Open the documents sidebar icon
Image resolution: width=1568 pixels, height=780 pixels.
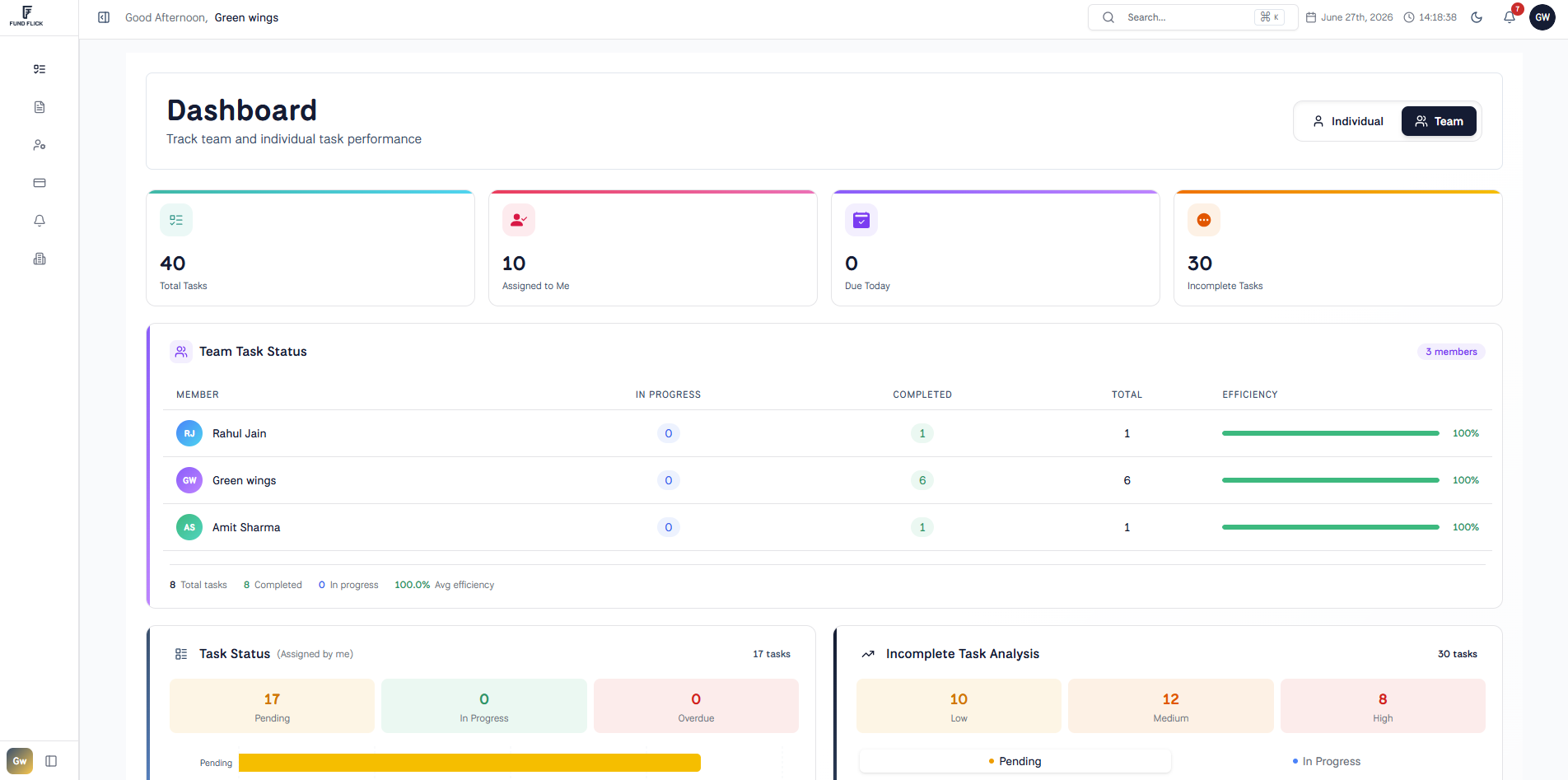[x=40, y=107]
